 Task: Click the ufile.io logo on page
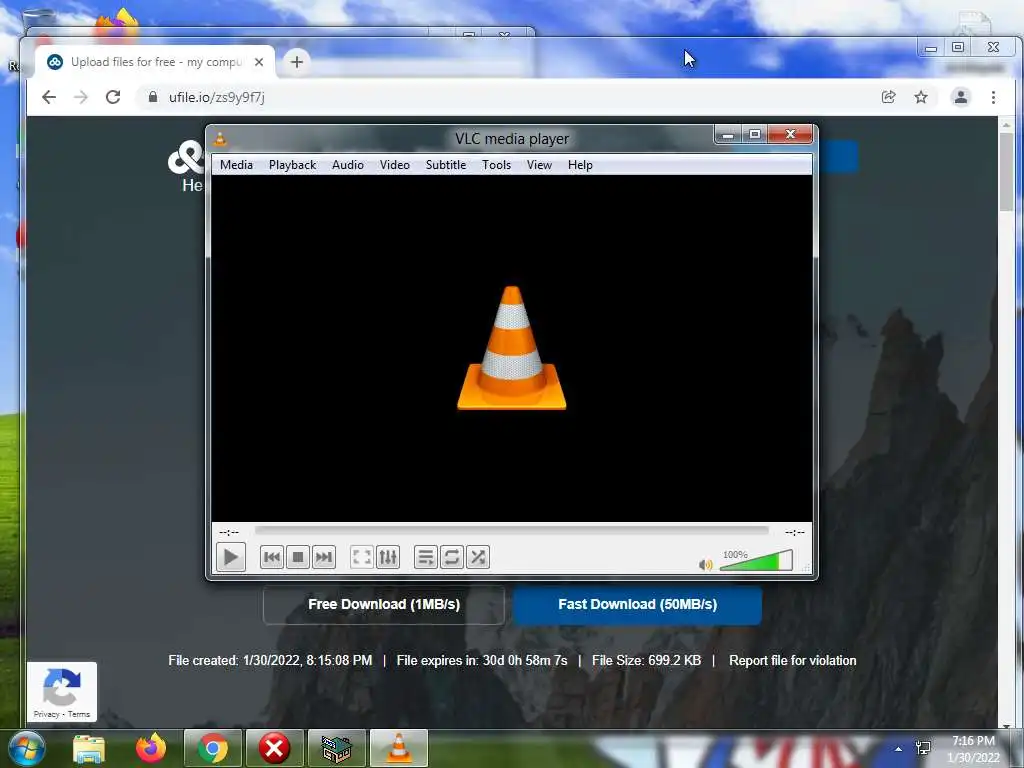pos(187,158)
